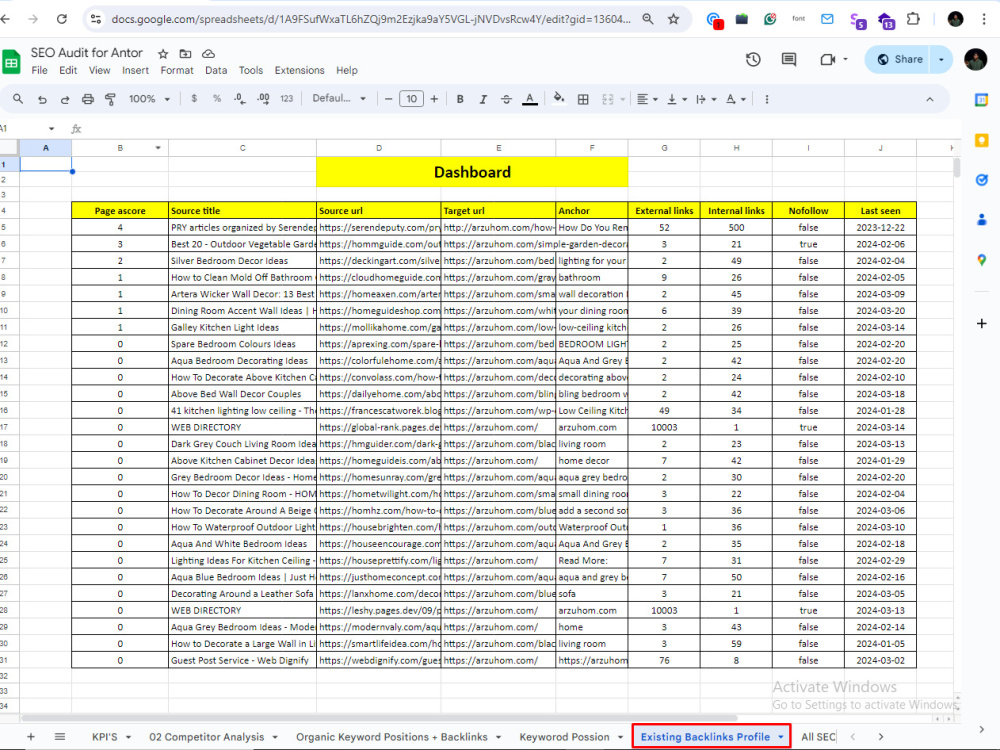Click the Undo arrow icon
This screenshot has height=750, width=1000.
click(42, 99)
